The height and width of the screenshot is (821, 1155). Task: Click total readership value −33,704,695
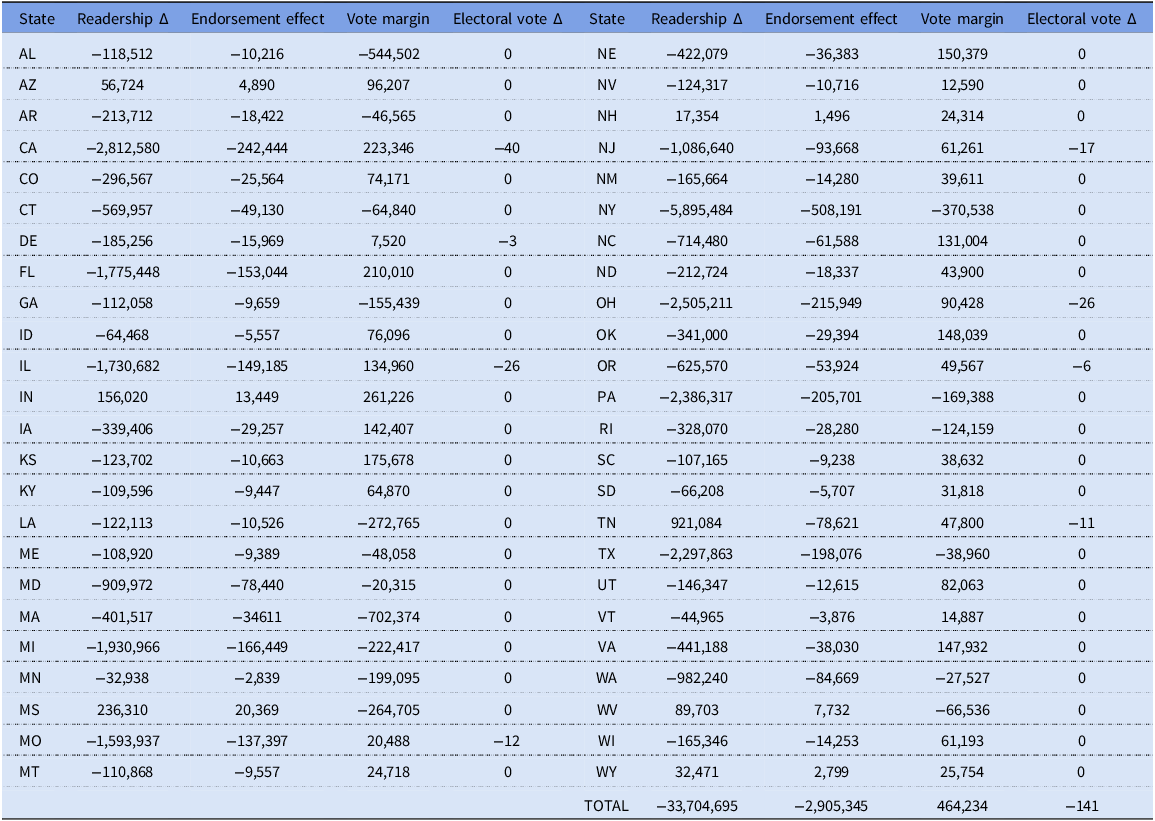[696, 806]
